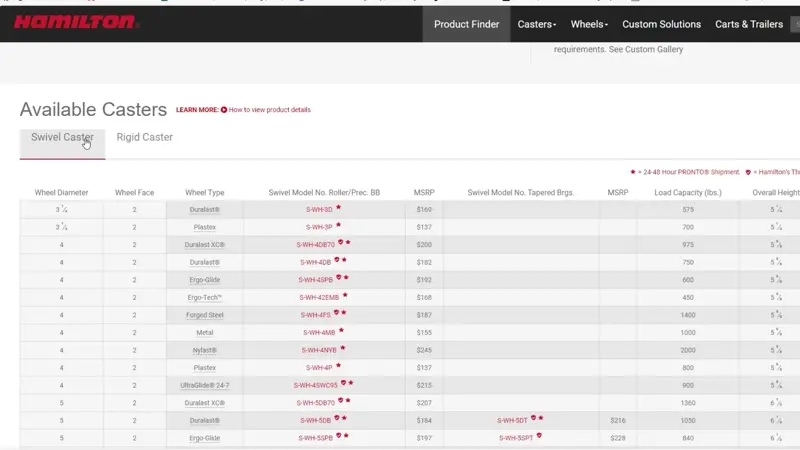Screen dimensions: 800x450
Task: Click star icon next to S-WH-4NYB
Action: pyautogui.click(x=343, y=348)
